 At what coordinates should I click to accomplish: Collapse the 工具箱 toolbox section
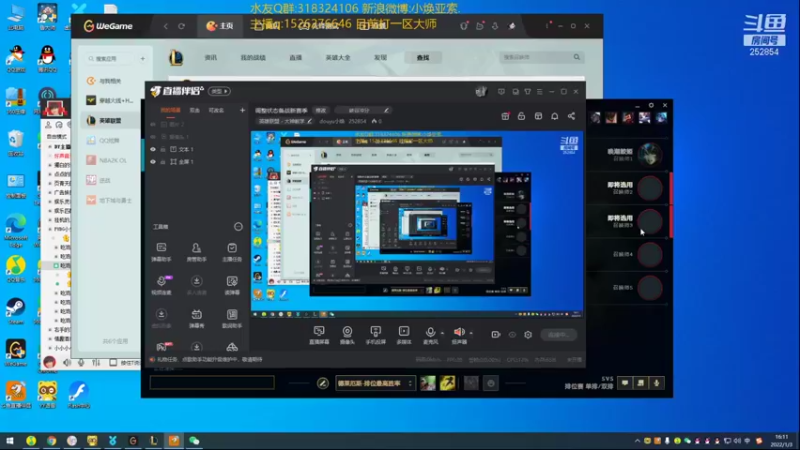point(238,227)
